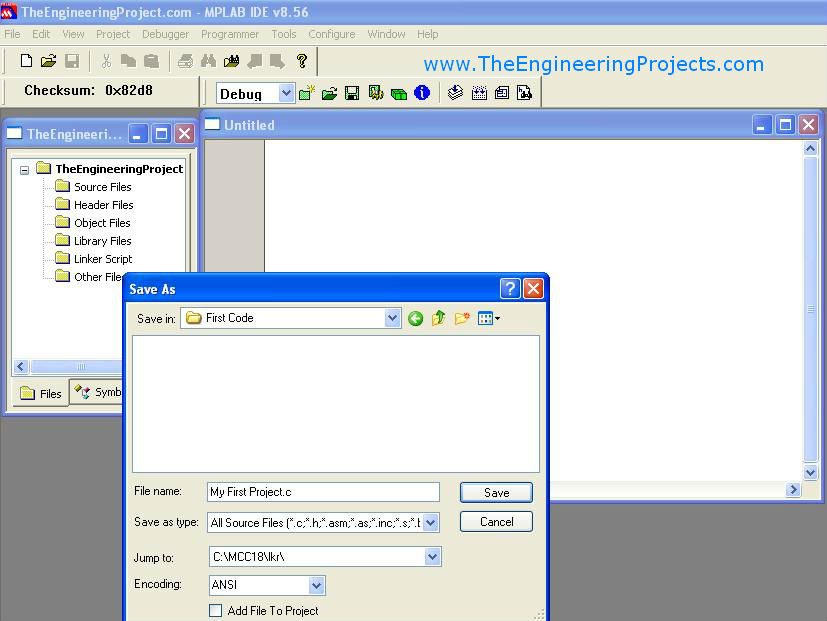Select the Object Files folder
Viewport: 827px width, 621px height.
(x=93, y=223)
